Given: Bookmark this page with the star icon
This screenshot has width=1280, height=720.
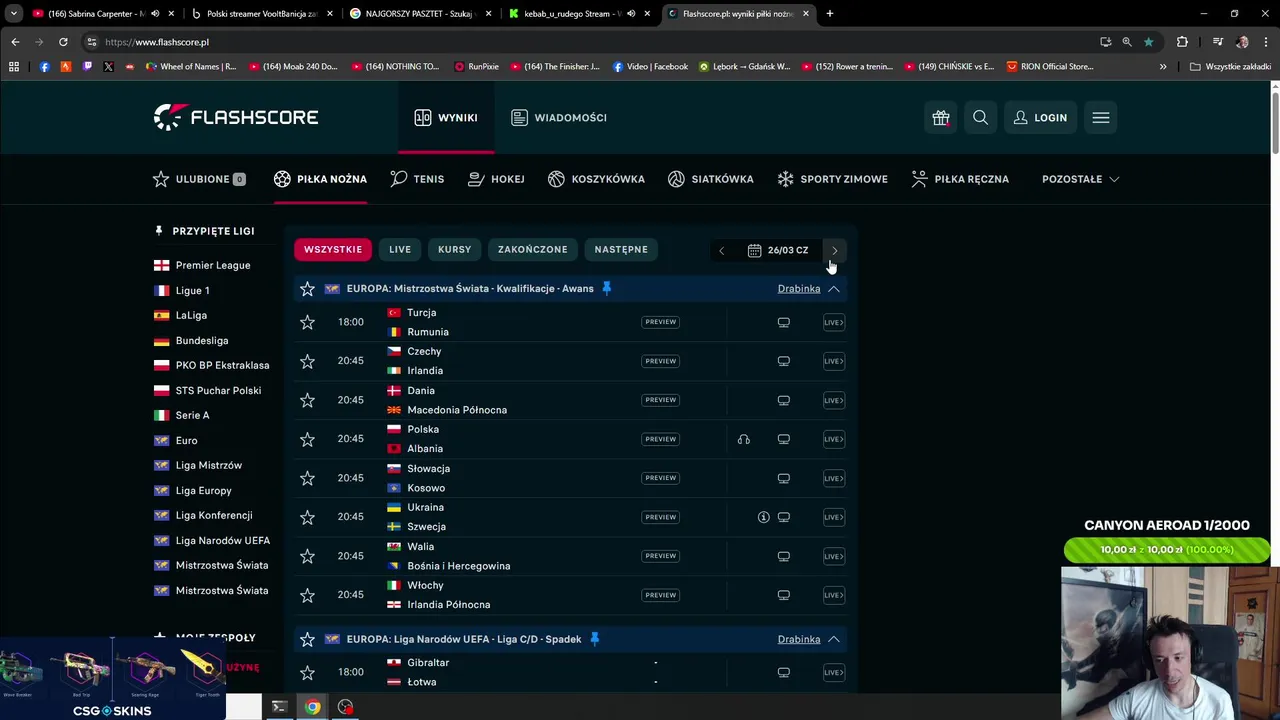Looking at the screenshot, I should [1148, 42].
